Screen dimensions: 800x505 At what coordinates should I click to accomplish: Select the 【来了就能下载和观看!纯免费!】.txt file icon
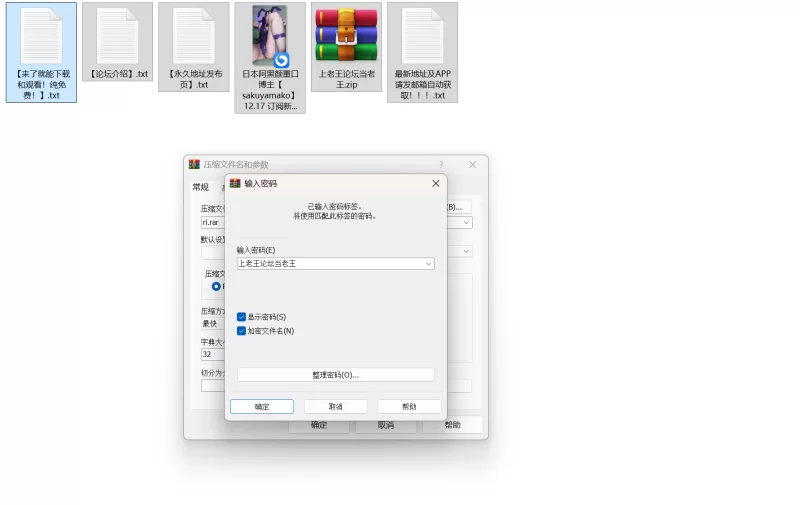coord(41,52)
